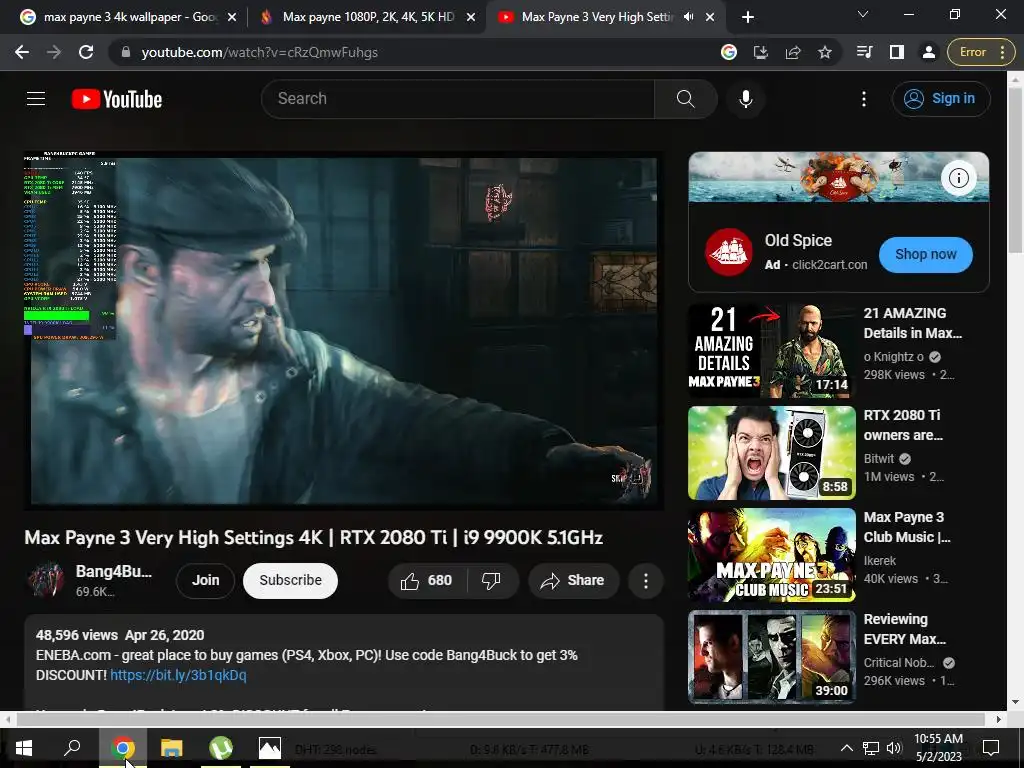Close the Max payne 1080P tab
1024x768 pixels.
471,17
